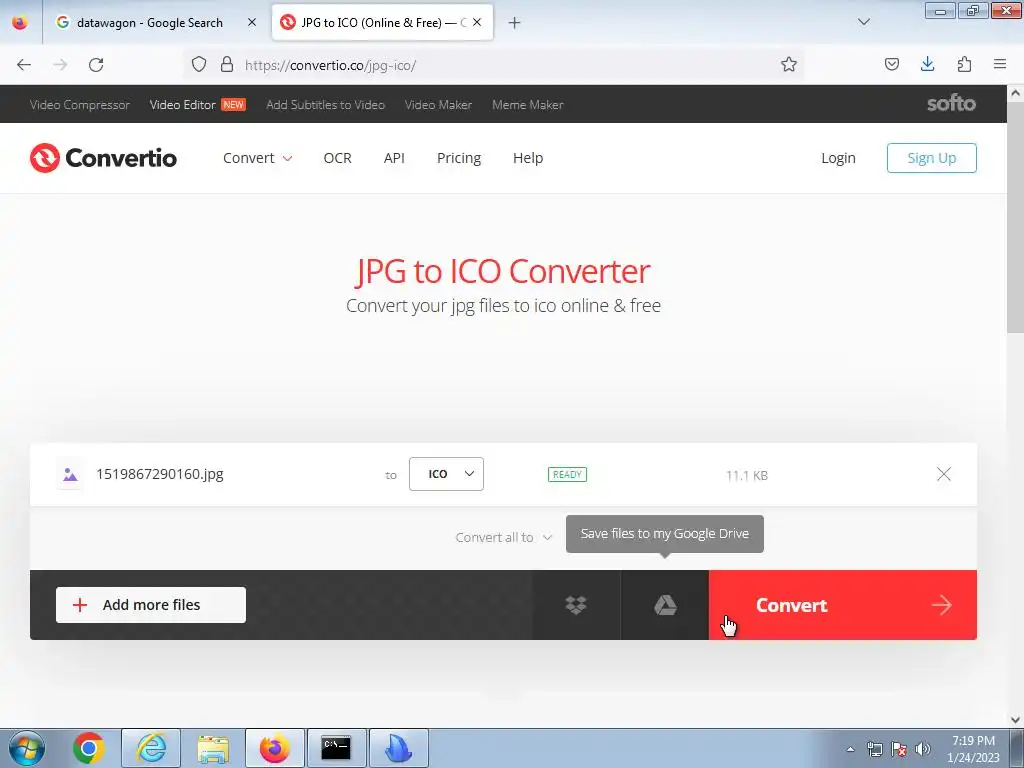
Task: Launch Internet Explorer from the taskbar
Action: 151,748
